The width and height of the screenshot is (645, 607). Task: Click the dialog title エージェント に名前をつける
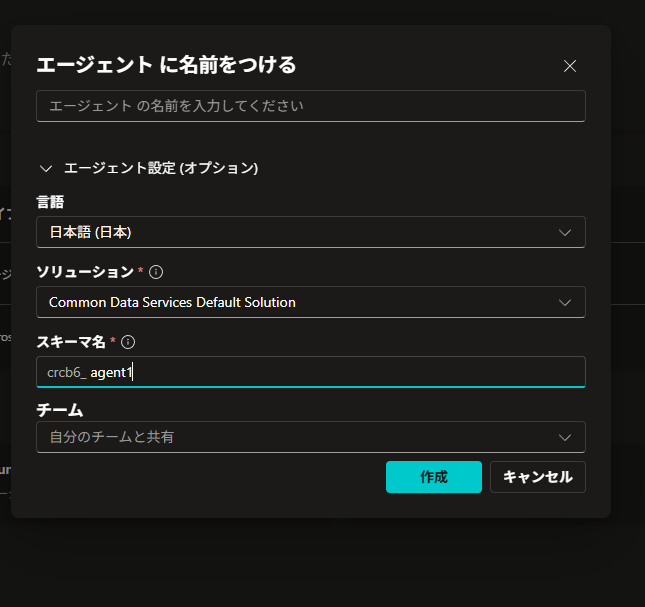pos(166,65)
